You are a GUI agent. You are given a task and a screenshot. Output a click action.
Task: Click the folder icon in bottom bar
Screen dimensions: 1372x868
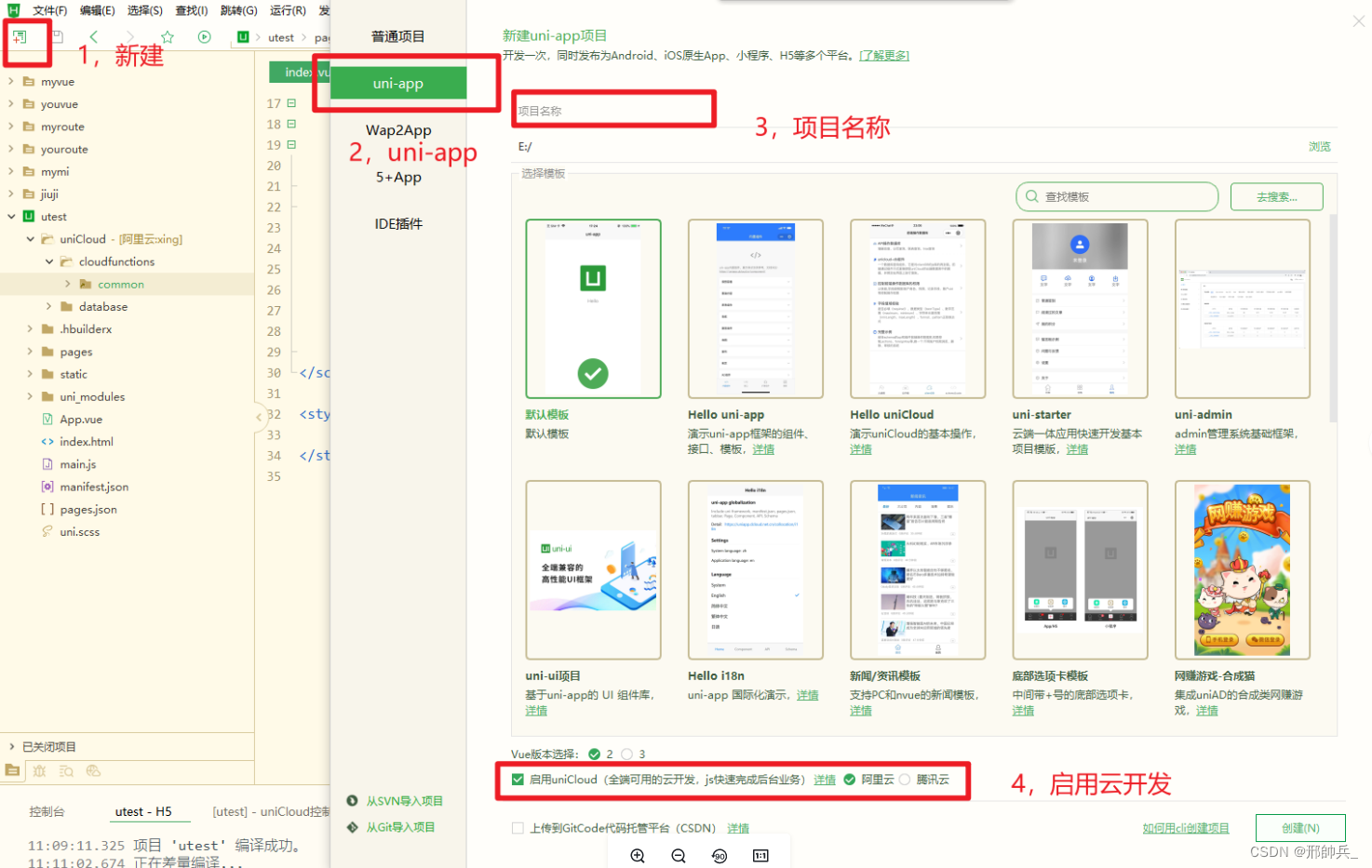tap(12, 770)
